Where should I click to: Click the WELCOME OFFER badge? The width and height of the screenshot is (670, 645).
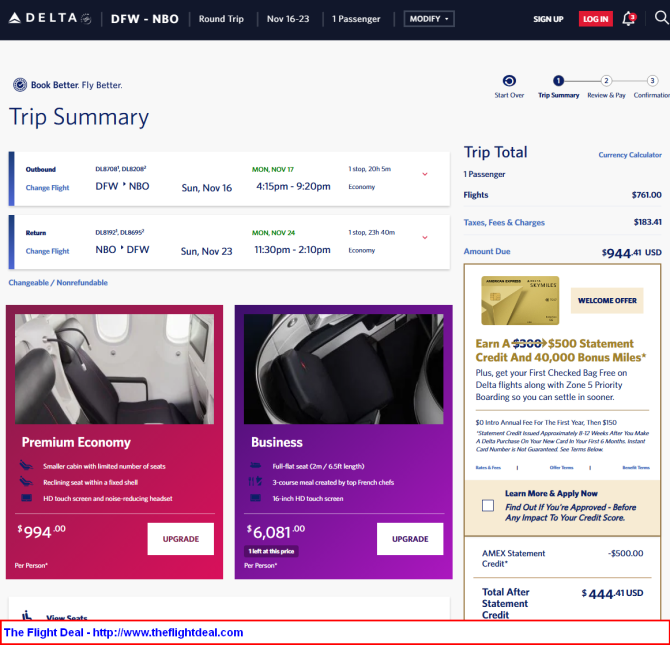coord(607,300)
